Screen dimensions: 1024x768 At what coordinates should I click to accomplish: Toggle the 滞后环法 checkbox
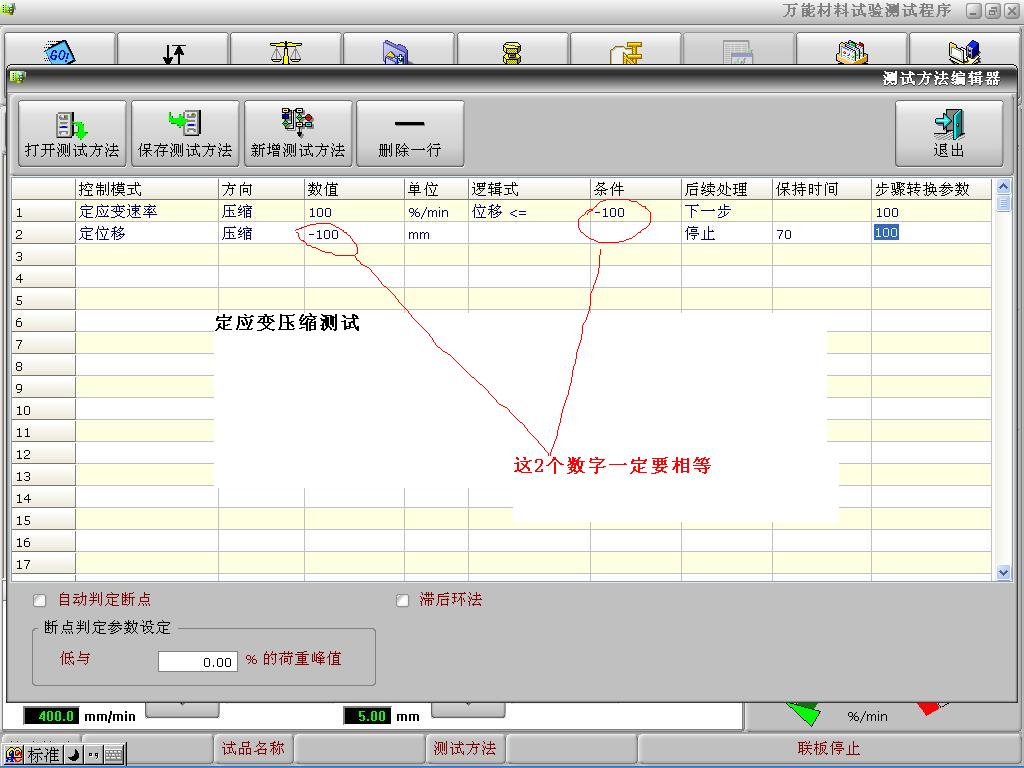[401, 600]
